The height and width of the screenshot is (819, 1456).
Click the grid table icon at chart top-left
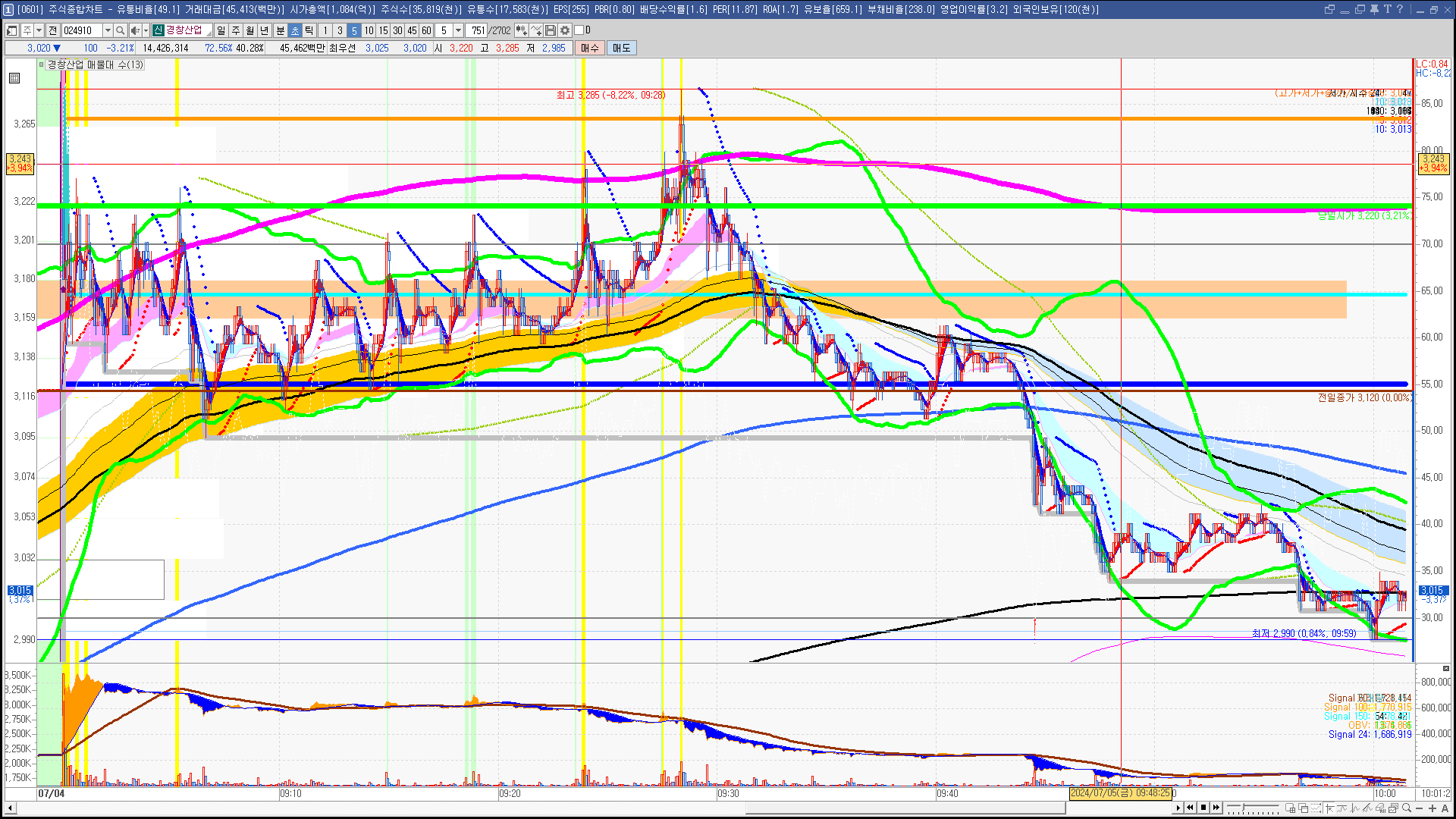14,78
